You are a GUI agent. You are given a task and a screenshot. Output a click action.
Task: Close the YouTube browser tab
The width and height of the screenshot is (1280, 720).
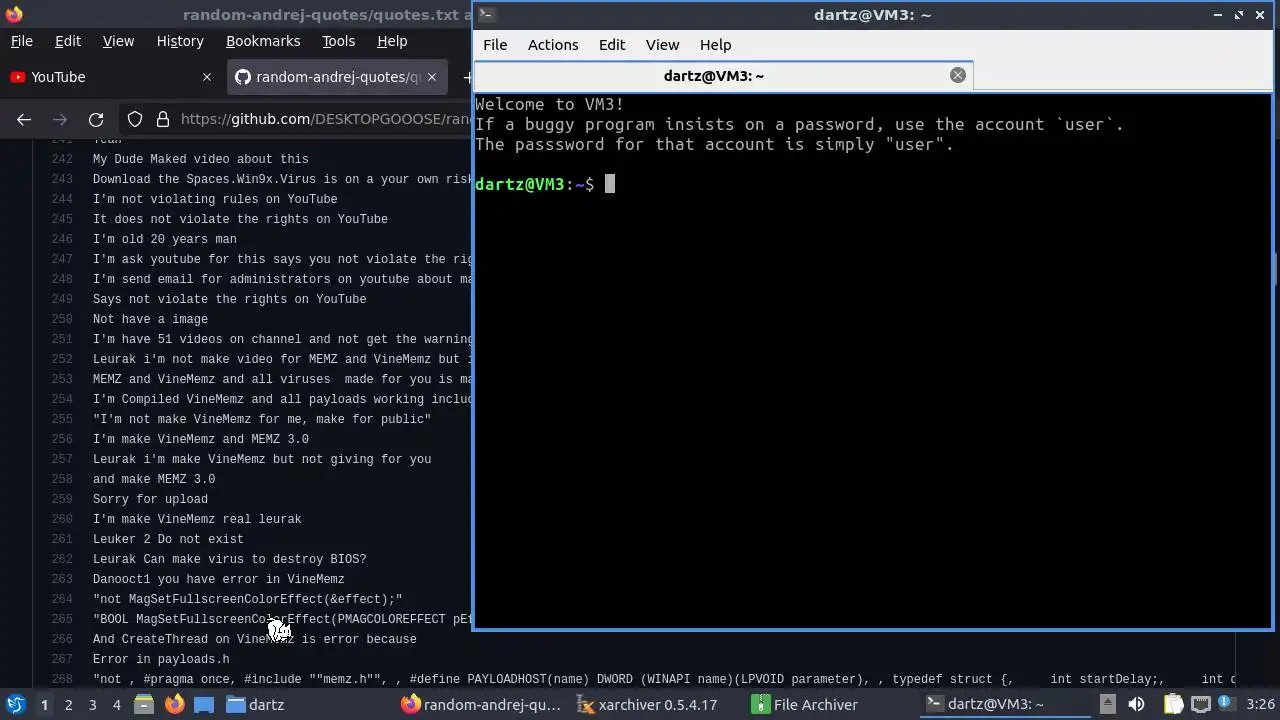tap(207, 77)
